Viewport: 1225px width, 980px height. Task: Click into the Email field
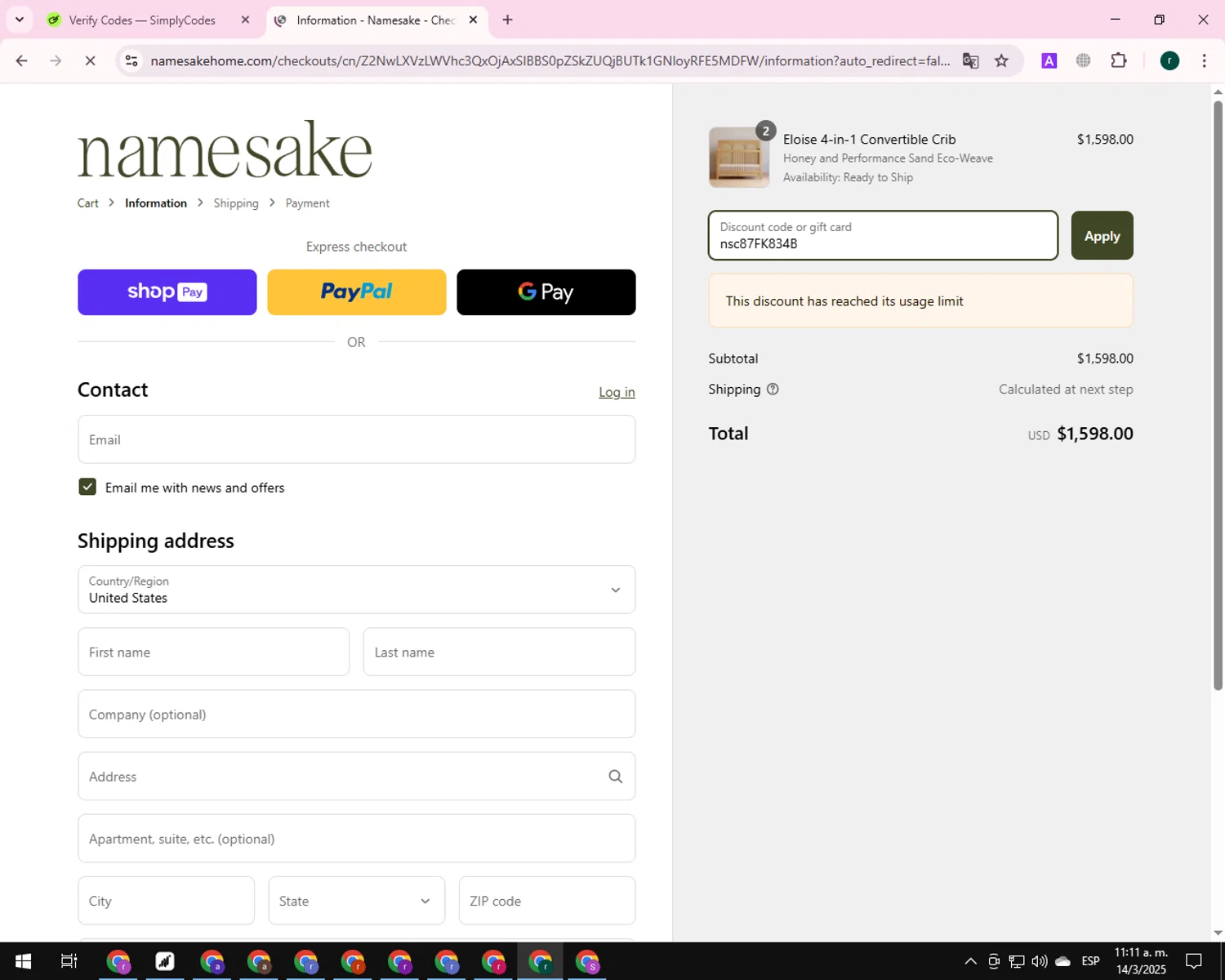tap(357, 439)
